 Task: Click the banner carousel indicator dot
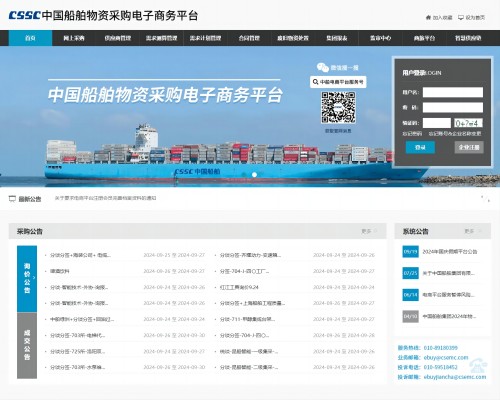point(254,174)
